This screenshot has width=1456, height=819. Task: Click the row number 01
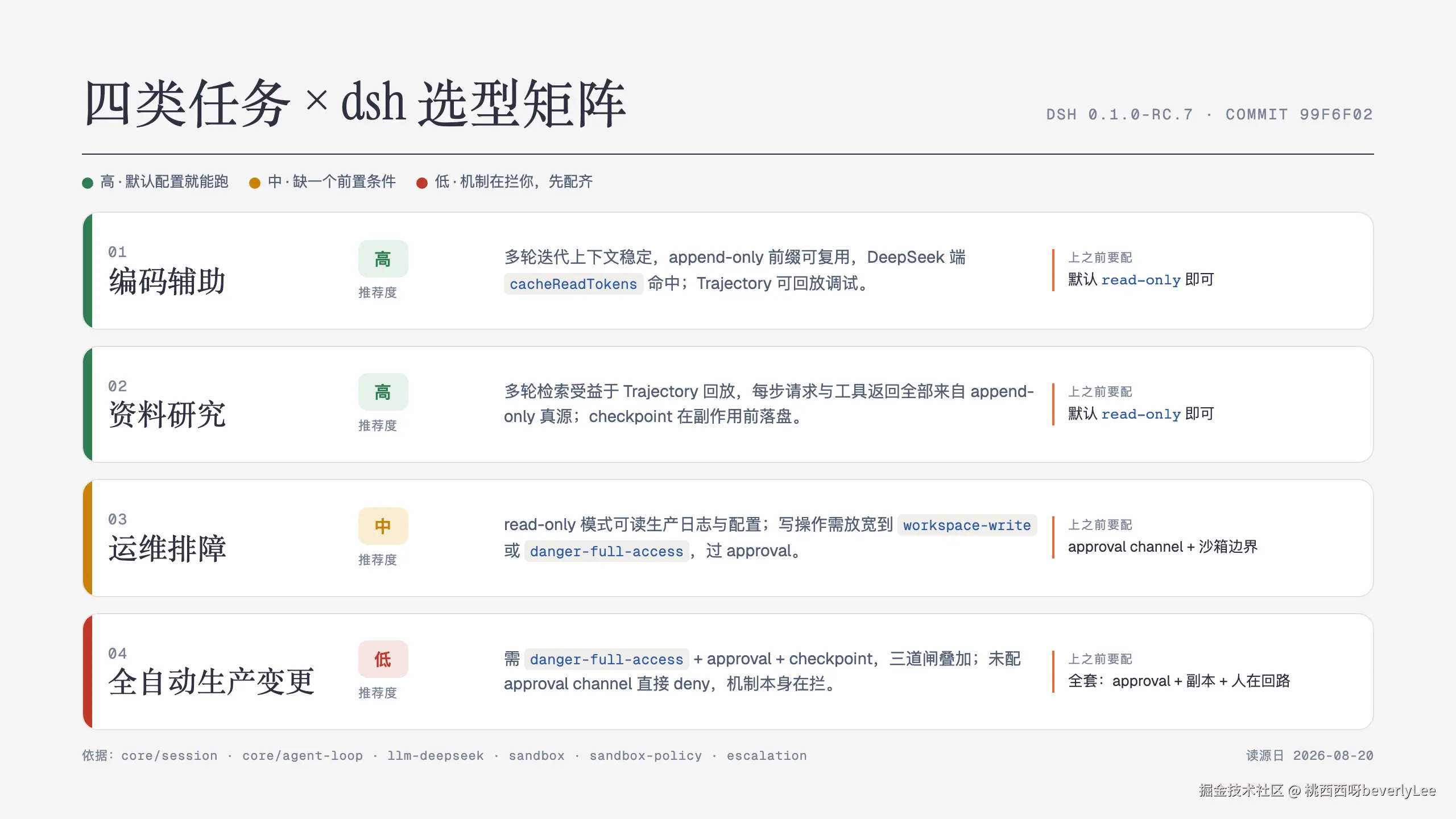click(x=118, y=252)
